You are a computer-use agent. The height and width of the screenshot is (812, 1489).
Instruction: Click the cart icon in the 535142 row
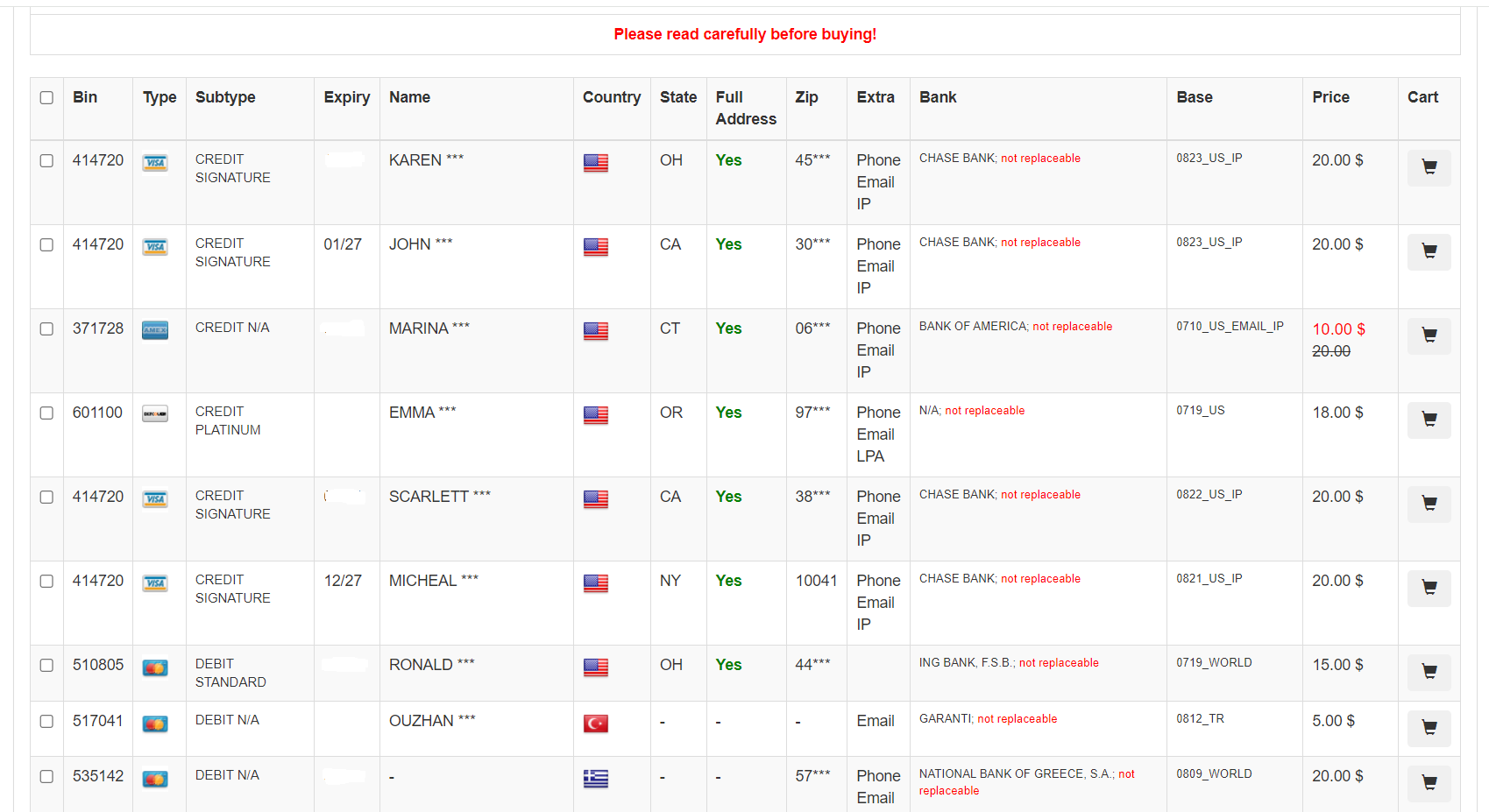pyautogui.click(x=1429, y=783)
